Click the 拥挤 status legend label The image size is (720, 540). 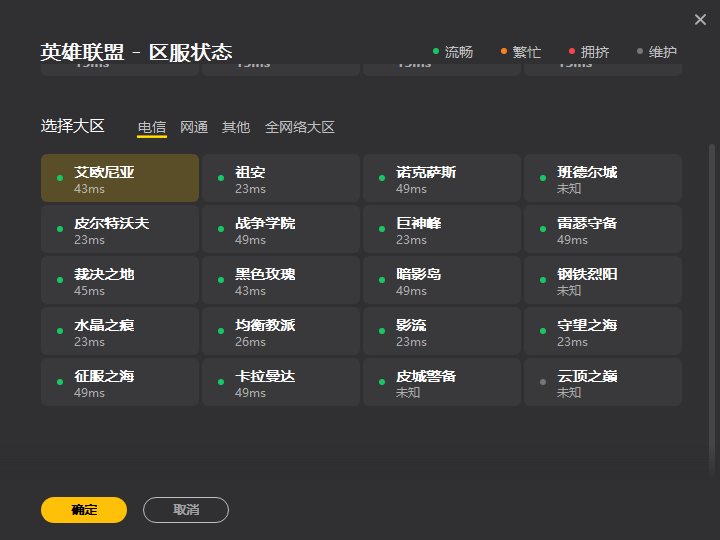pos(595,52)
